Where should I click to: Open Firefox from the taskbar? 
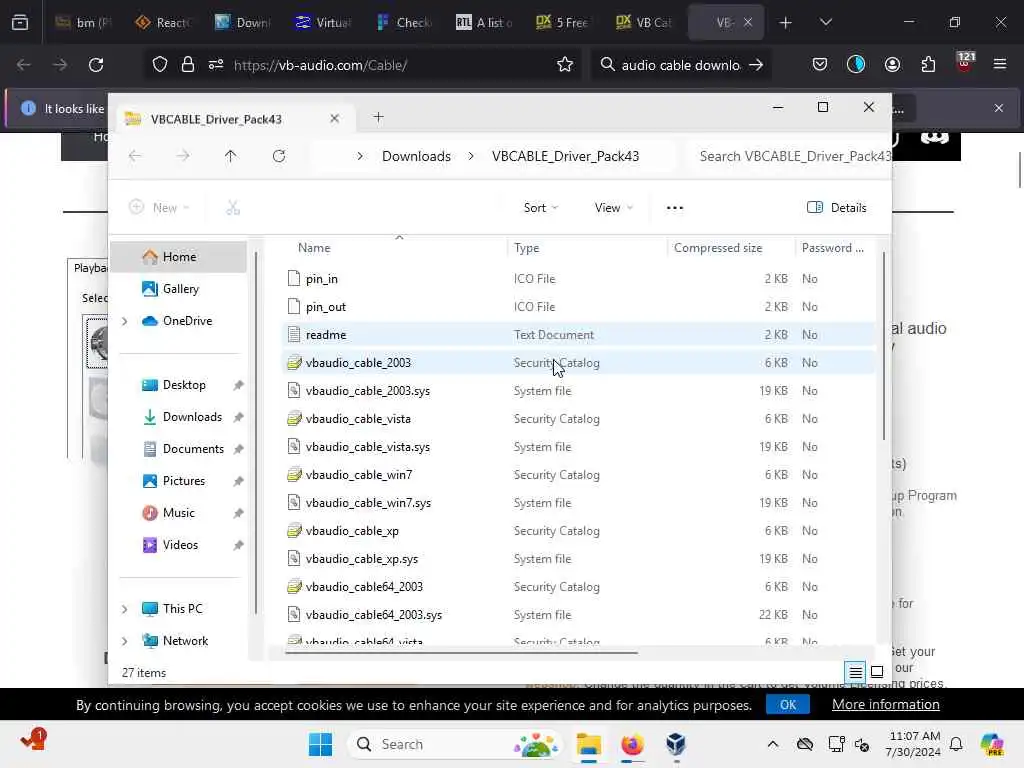(x=632, y=744)
